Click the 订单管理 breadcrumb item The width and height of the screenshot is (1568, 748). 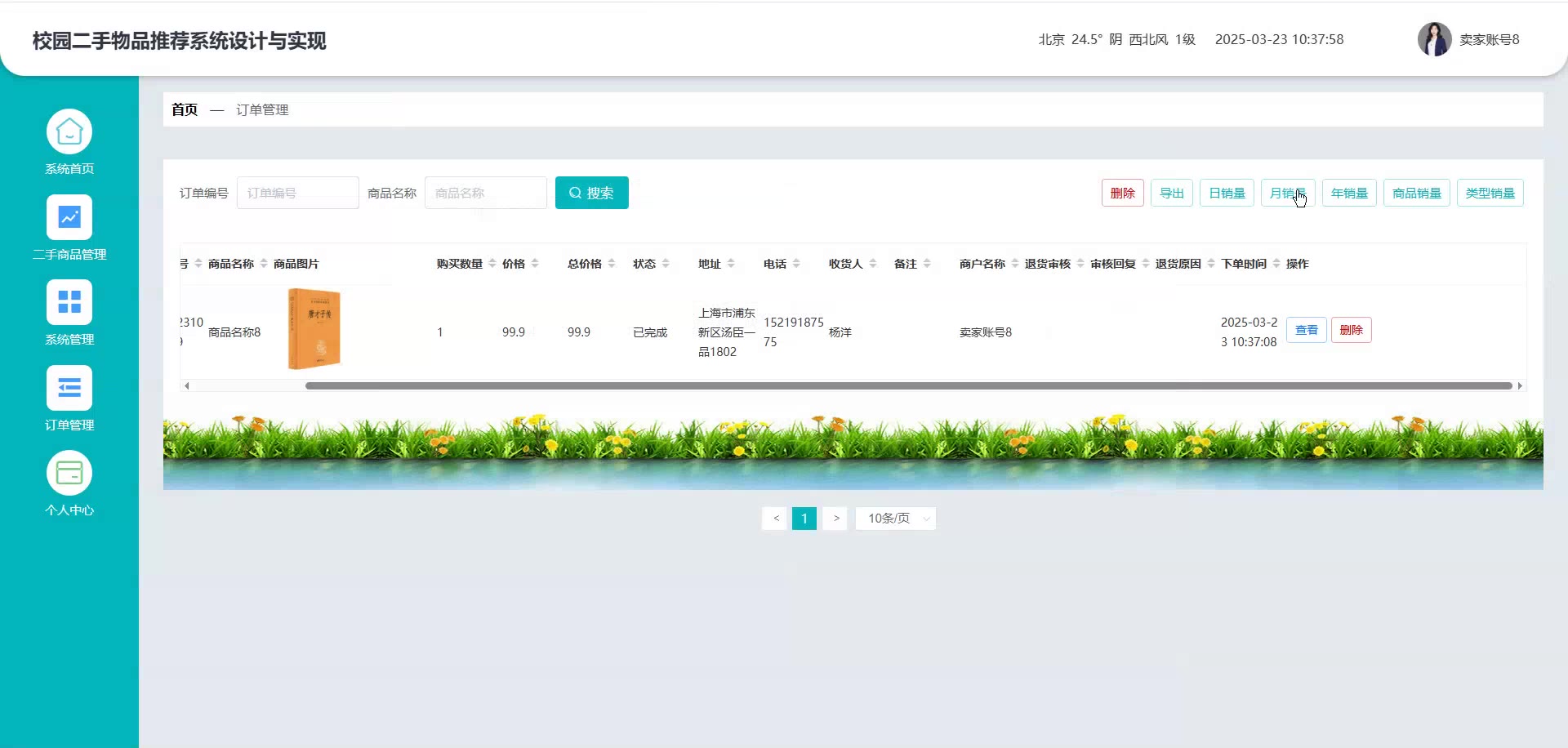pyautogui.click(x=262, y=109)
